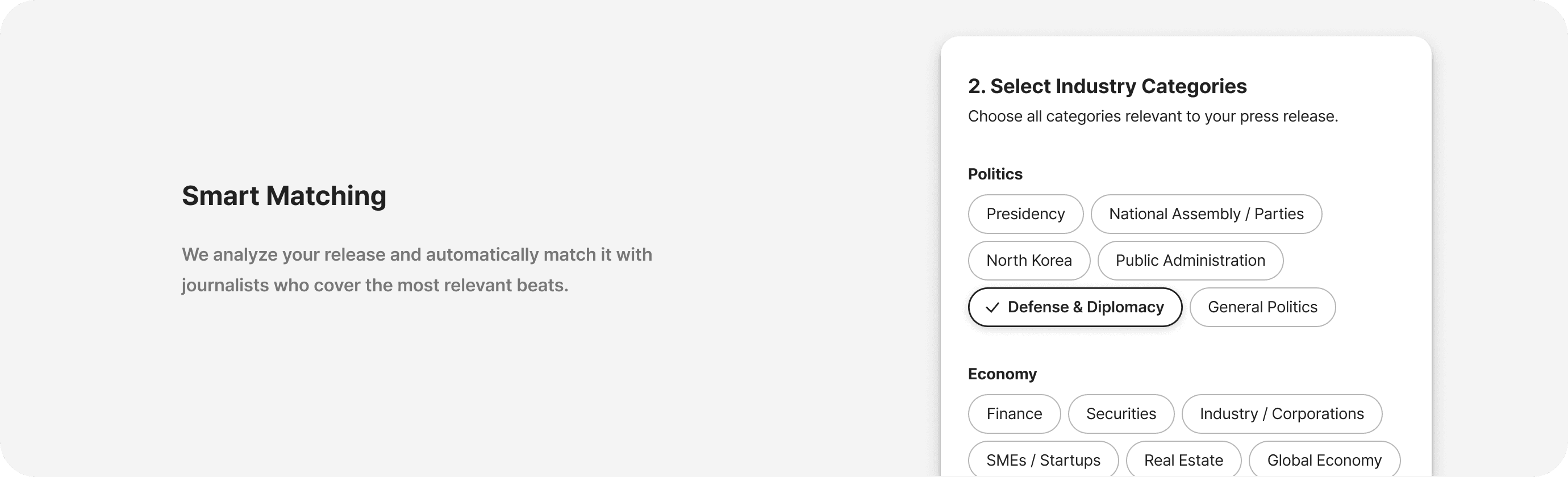
Task: Deselect the Defense & Diplomacy chip
Action: [1075, 307]
